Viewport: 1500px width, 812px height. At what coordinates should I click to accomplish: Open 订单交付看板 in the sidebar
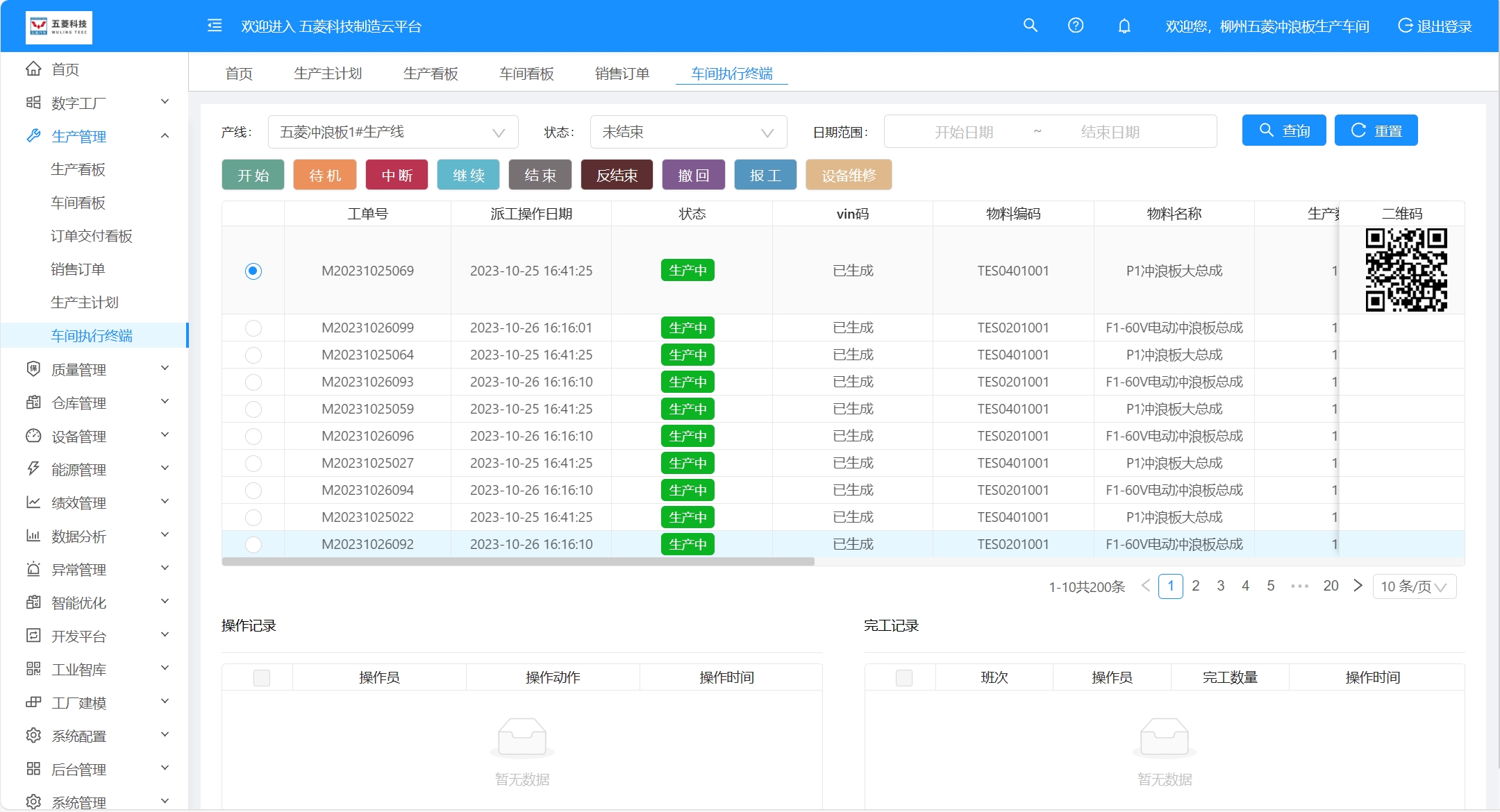point(92,236)
